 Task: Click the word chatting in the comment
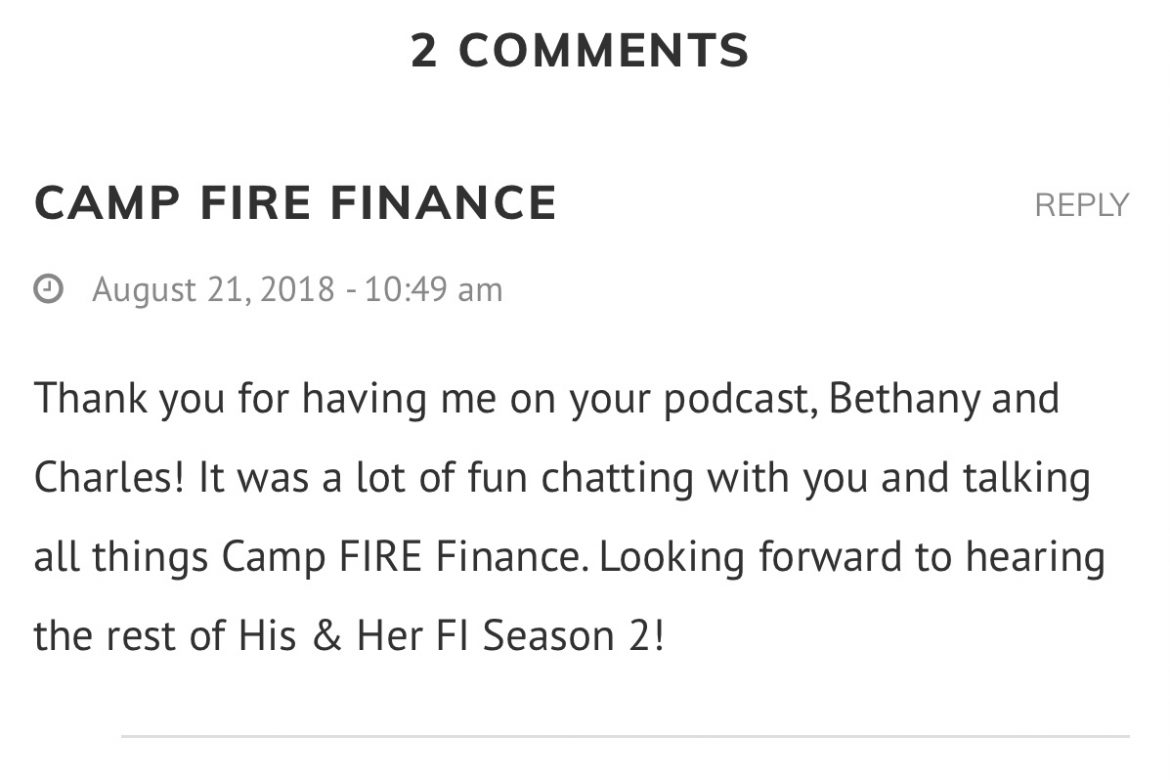617,478
